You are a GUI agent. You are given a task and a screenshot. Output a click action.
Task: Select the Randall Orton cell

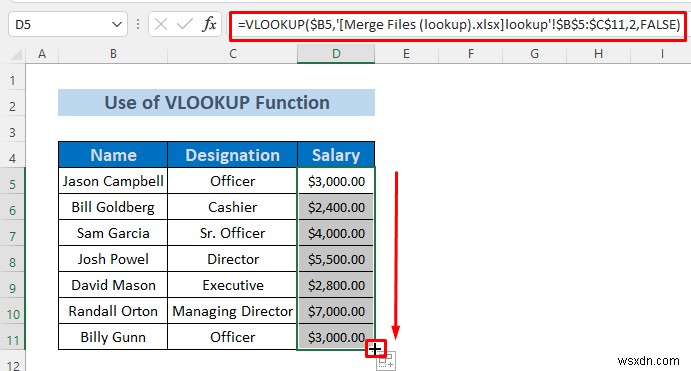(x=113, y=311)
